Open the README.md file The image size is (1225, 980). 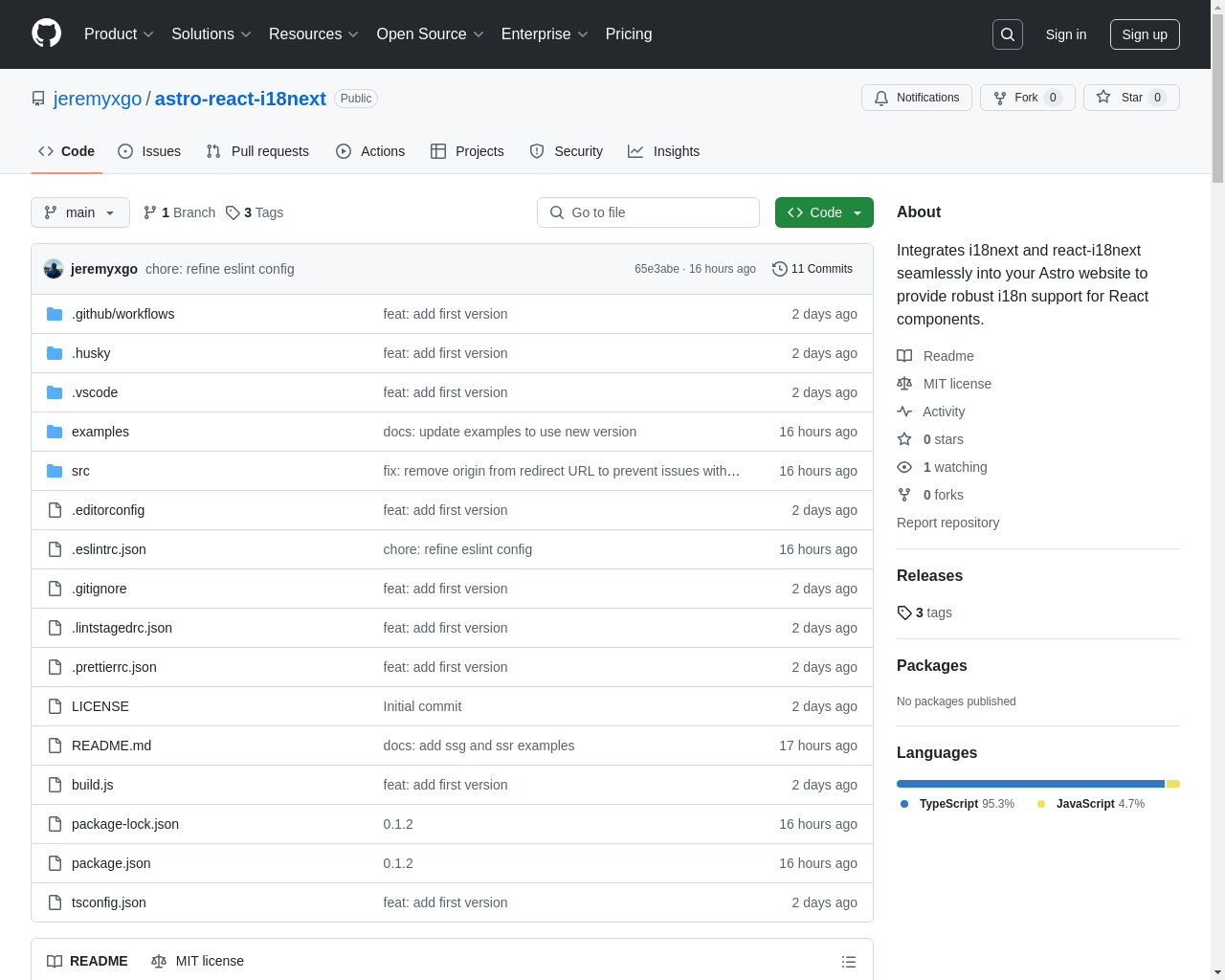coord(111,746)
